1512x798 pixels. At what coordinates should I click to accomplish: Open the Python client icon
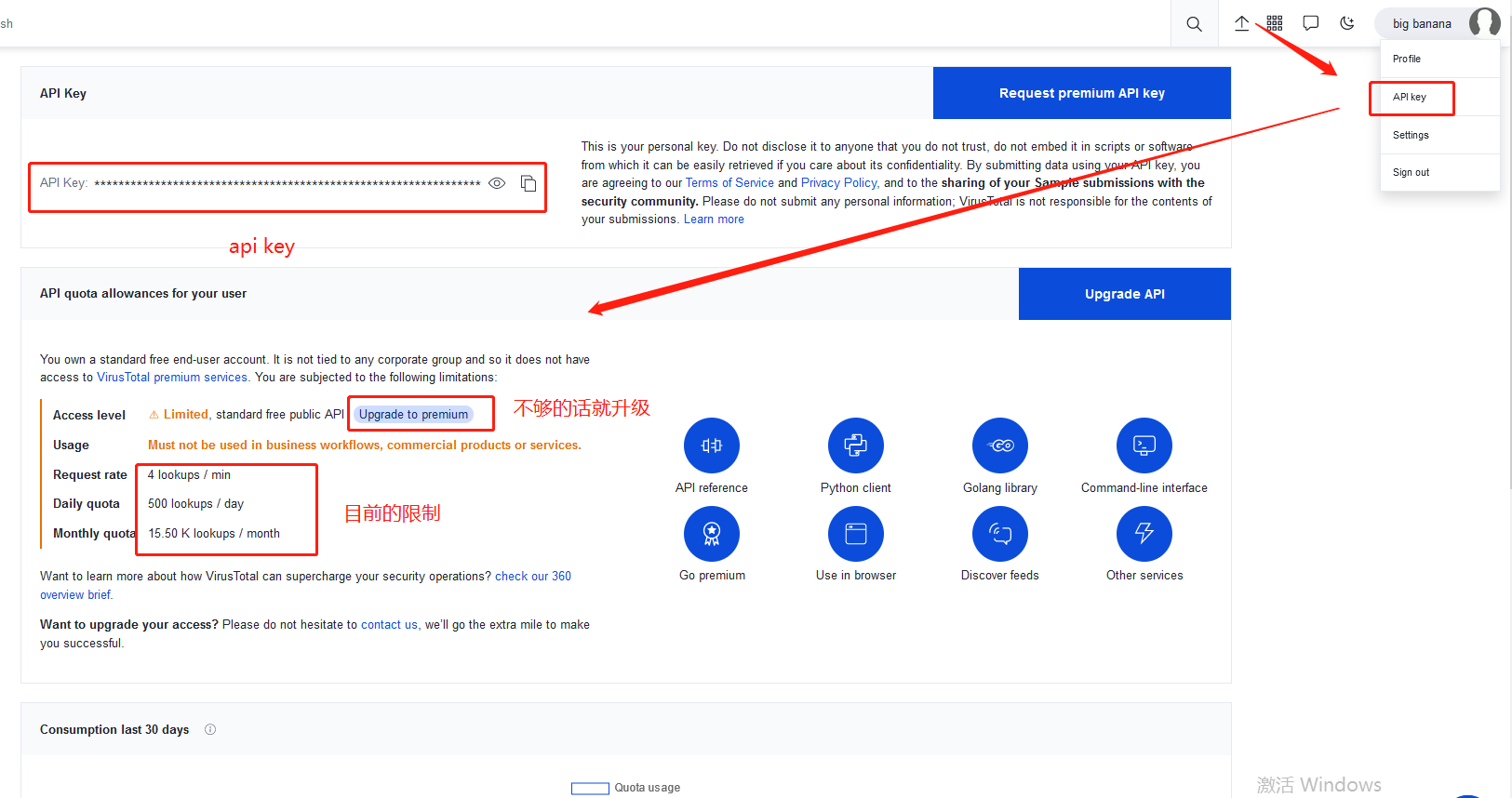855,446
